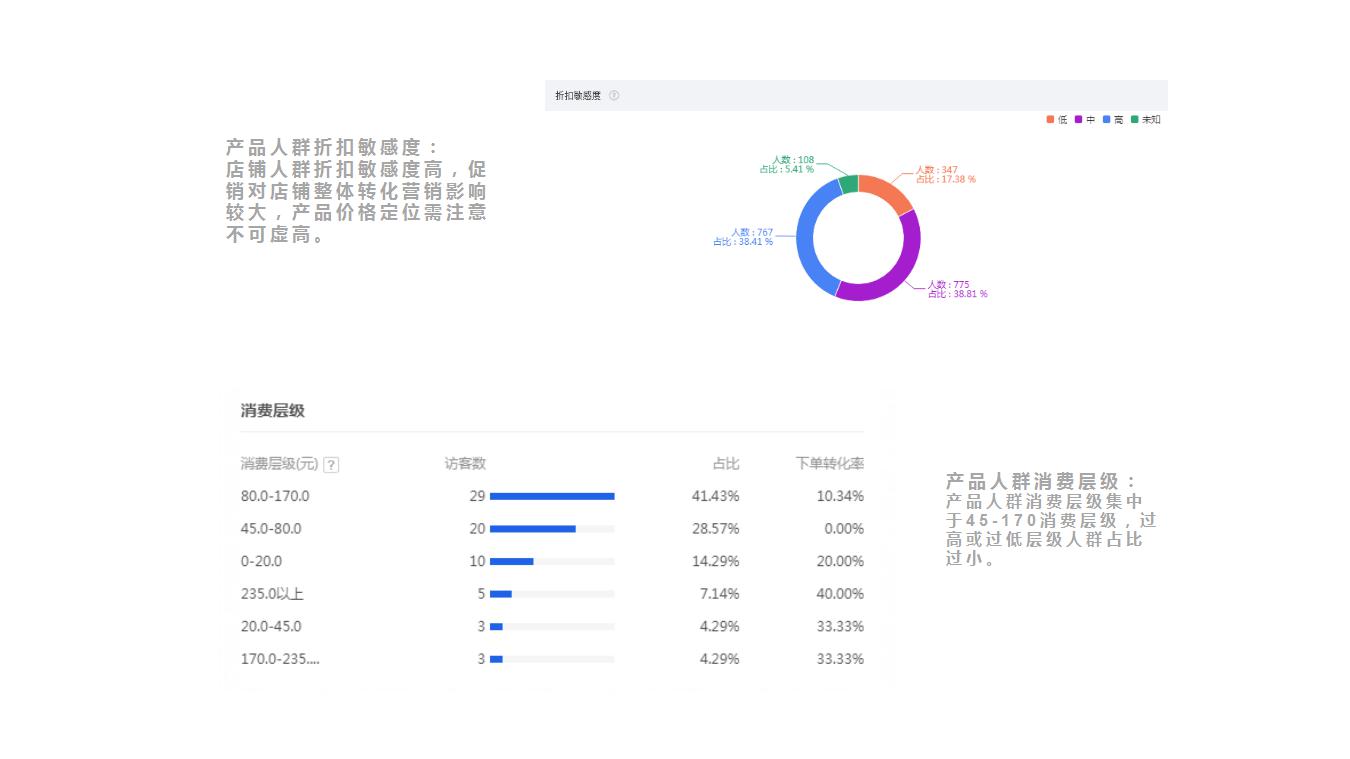Click the truncated 170.0-235.... row label
The image size is (1350, 759).
click(x=280, y=659)
